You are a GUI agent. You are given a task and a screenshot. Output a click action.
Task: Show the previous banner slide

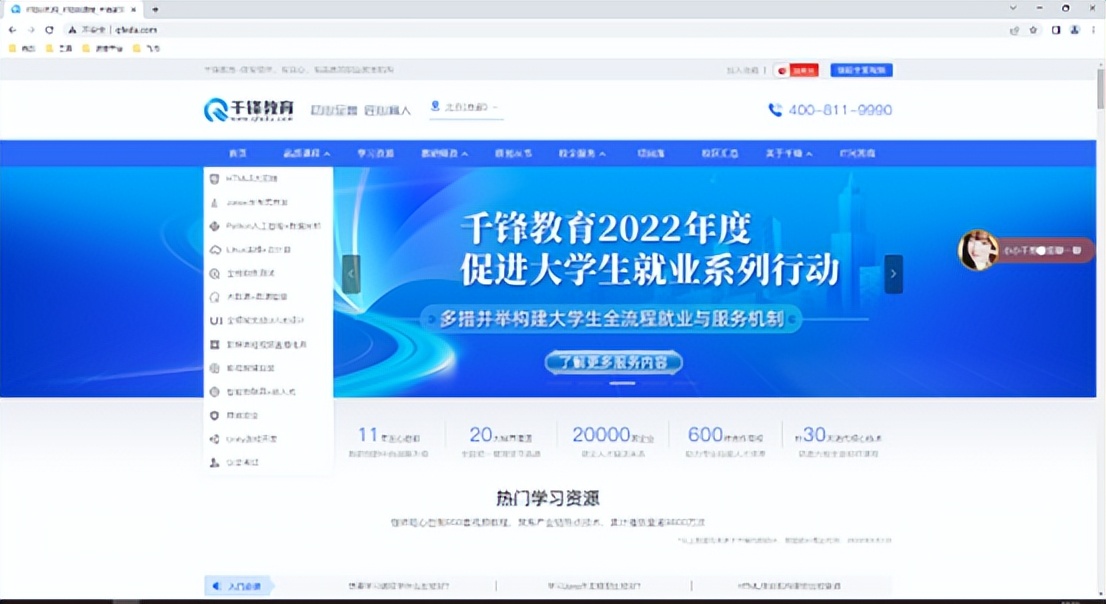point(351,274)
